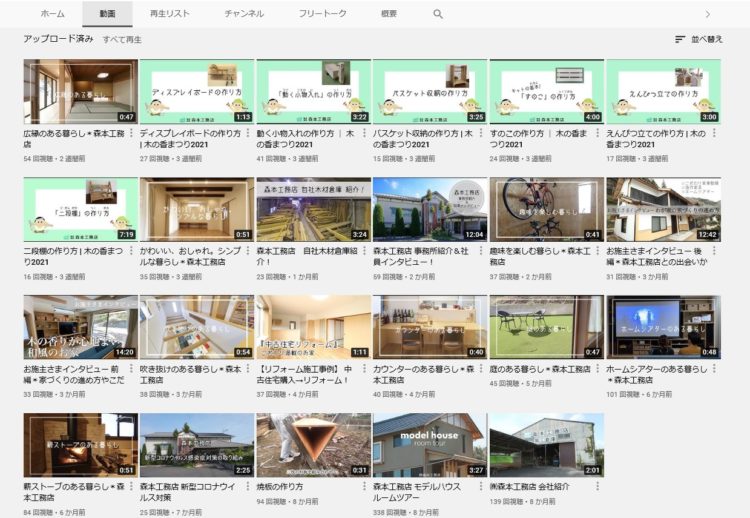The width and height of the screenshot is (750, 518).
Task: Open the 広縁のある暮らし title link
Action: (x=74, y=139)
